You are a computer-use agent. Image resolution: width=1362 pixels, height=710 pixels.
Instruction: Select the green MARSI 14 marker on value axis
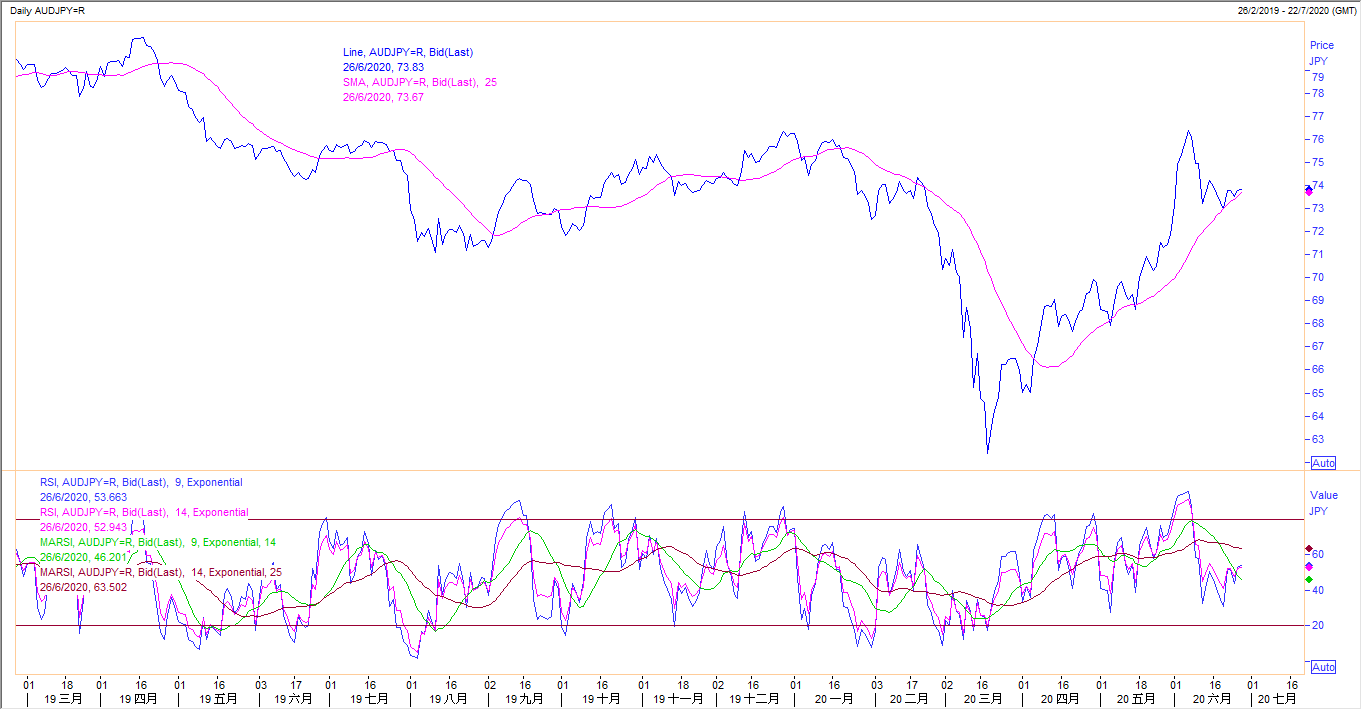[x=1309, y=580]
